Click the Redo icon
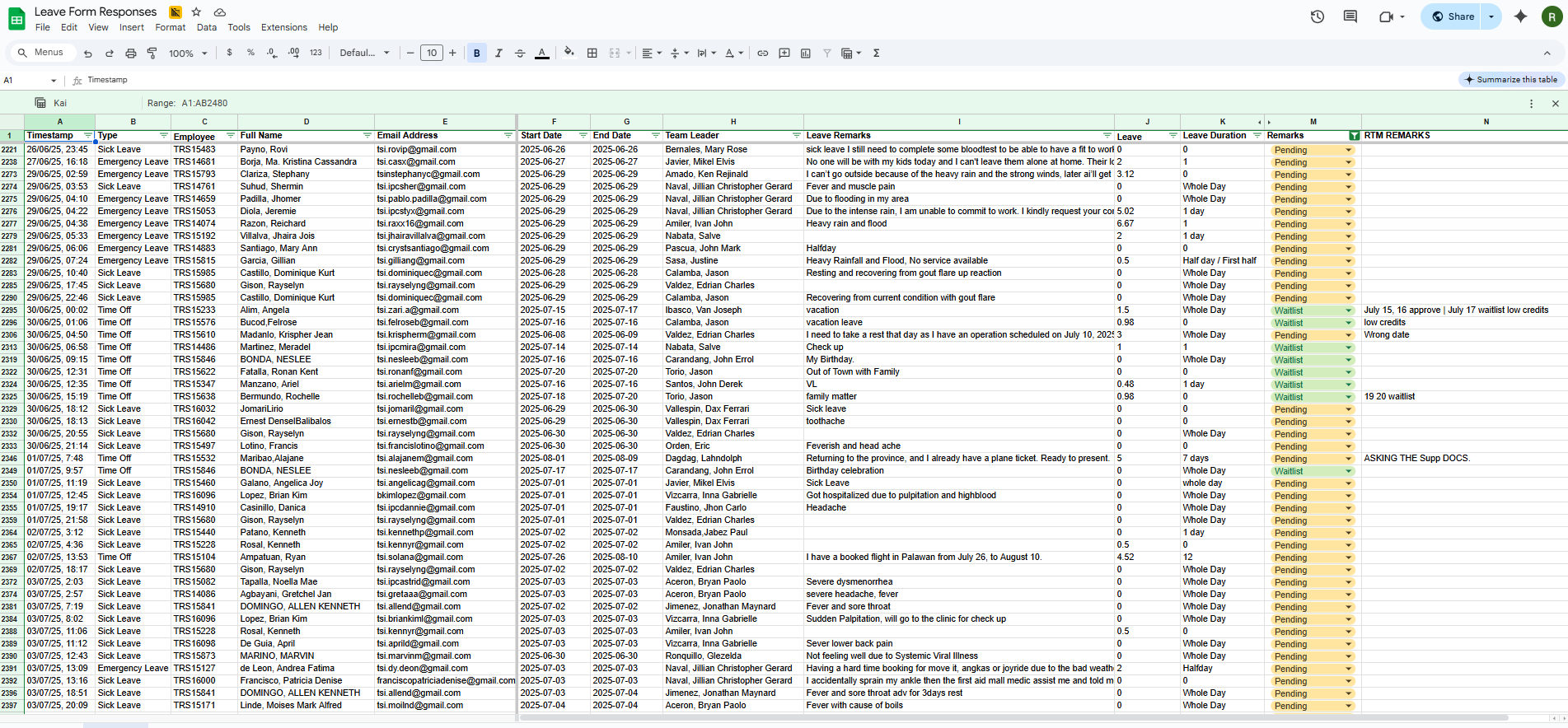 (110, 54)
